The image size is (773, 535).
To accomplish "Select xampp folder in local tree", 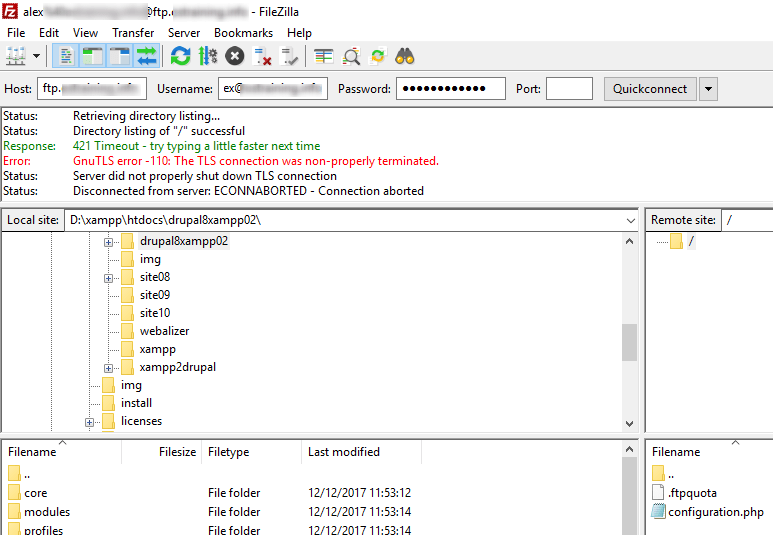I will (x=157, y=349).
